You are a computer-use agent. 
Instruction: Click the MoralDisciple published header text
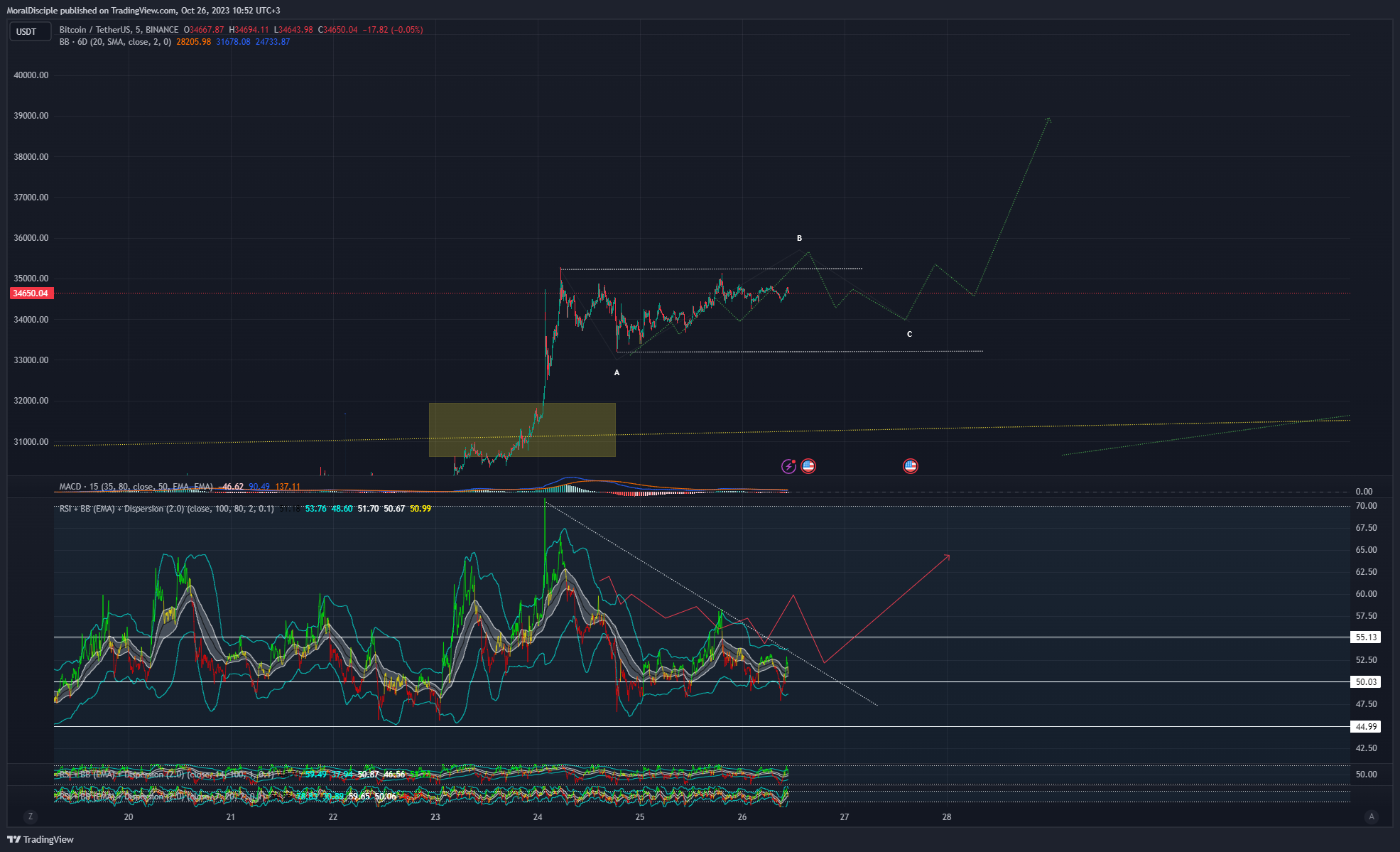click(143, 11)
